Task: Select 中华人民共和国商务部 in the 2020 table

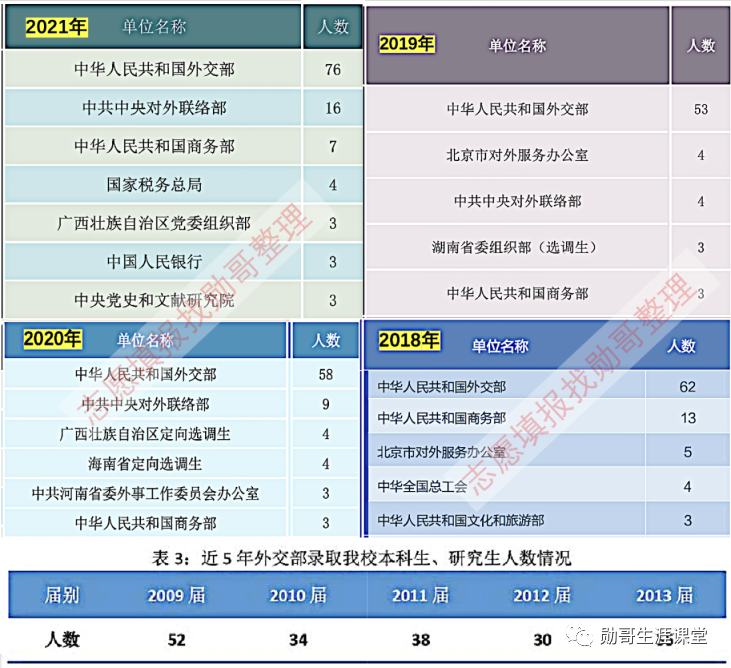Action: pyautogui.click(x=145, y=523)
